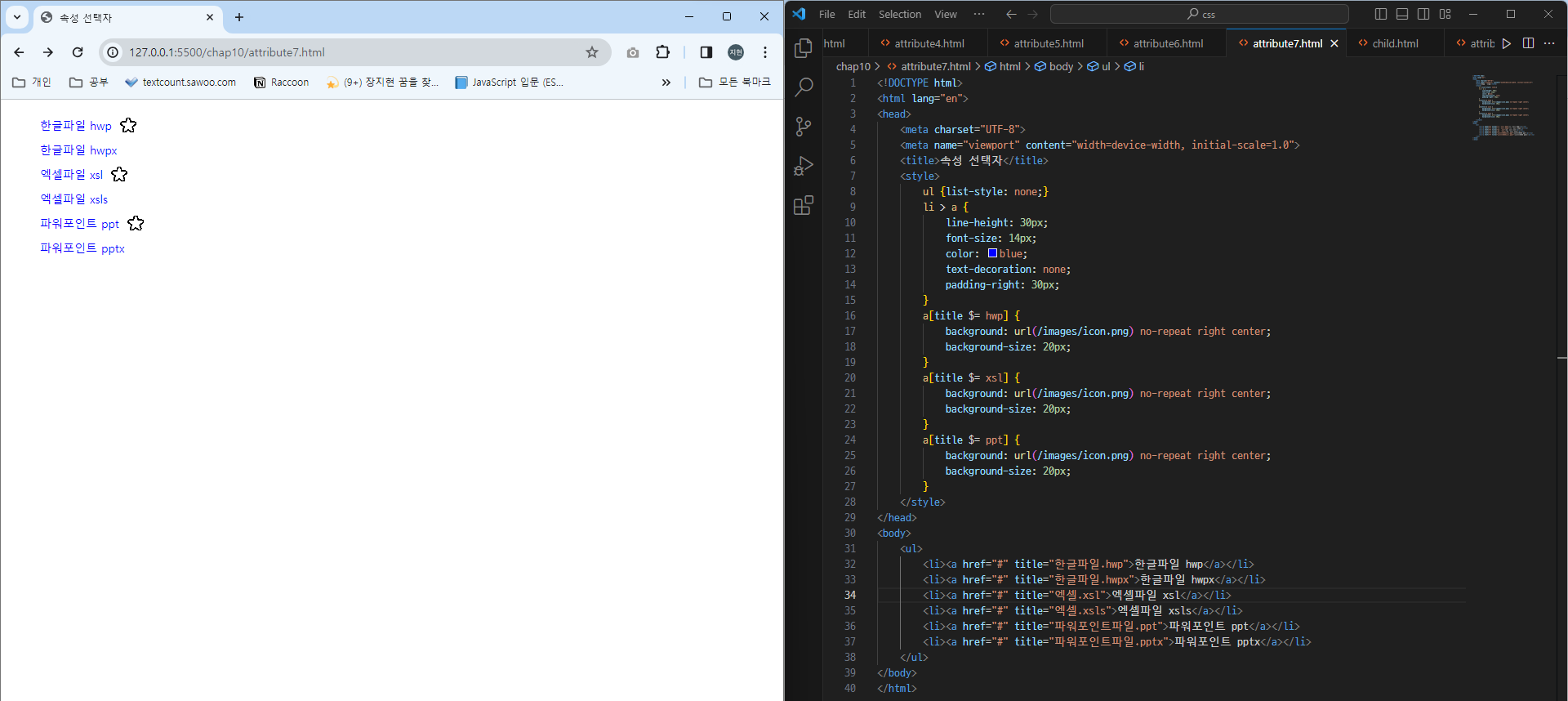Viewport: 1568px width, 701px height.
Task: Click the 파워포인트 ppt link
Action: (x=80, y=224)
